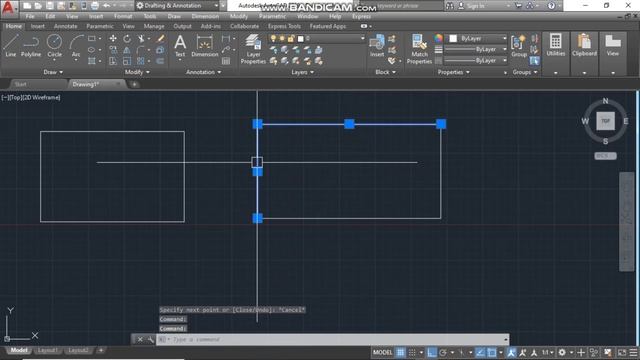Add a new layout tab
This screenshot has height=360, width=640.
click(x=101, y=350)
